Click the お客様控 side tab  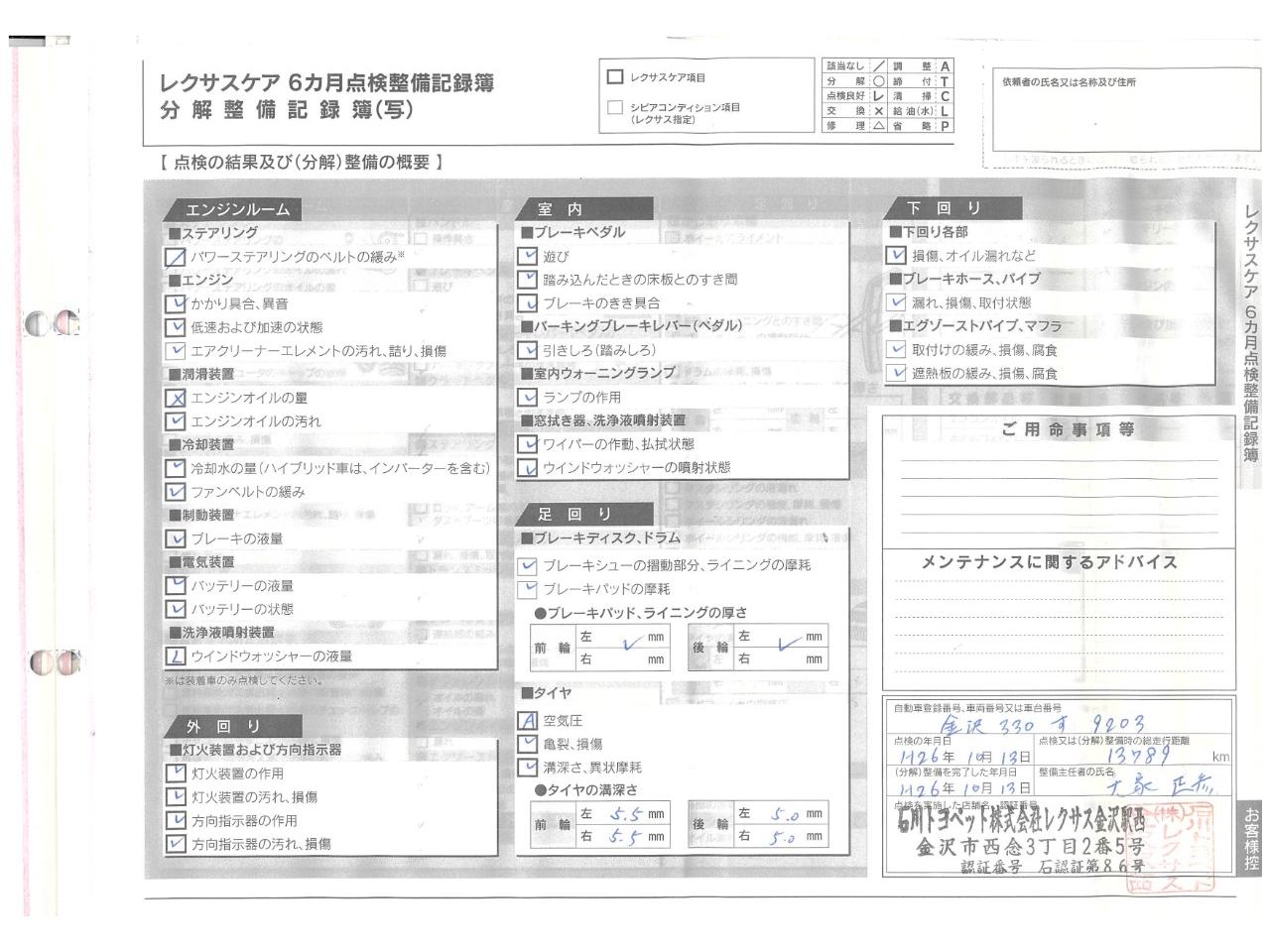pyautogui.click(x=1251, y=839)
